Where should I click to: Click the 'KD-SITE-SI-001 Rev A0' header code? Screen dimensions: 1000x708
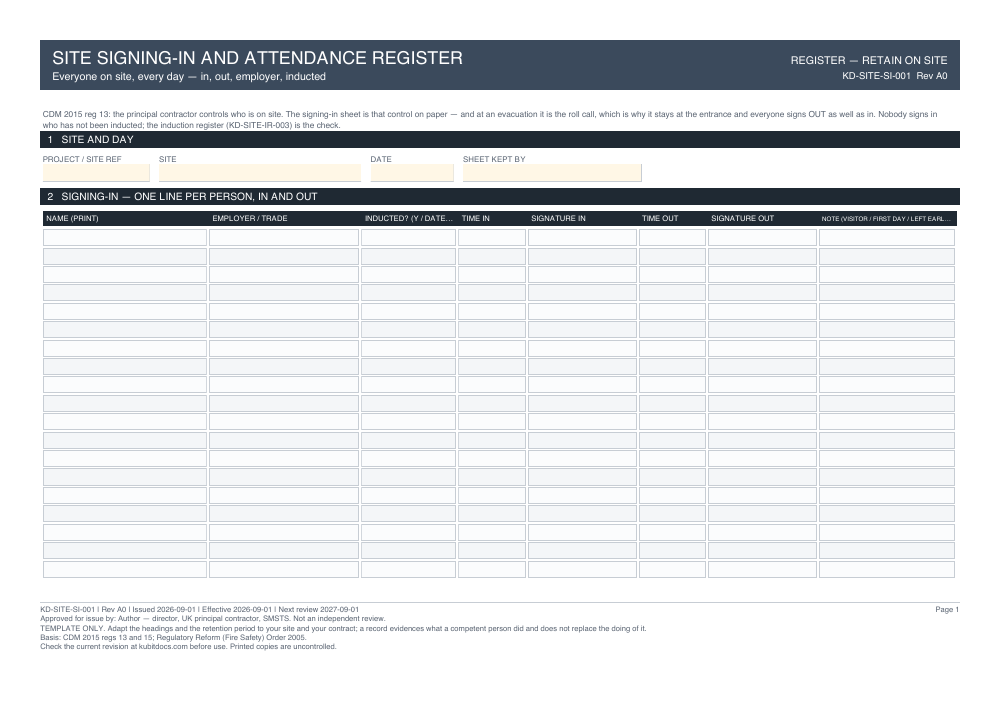coord(895,76)
